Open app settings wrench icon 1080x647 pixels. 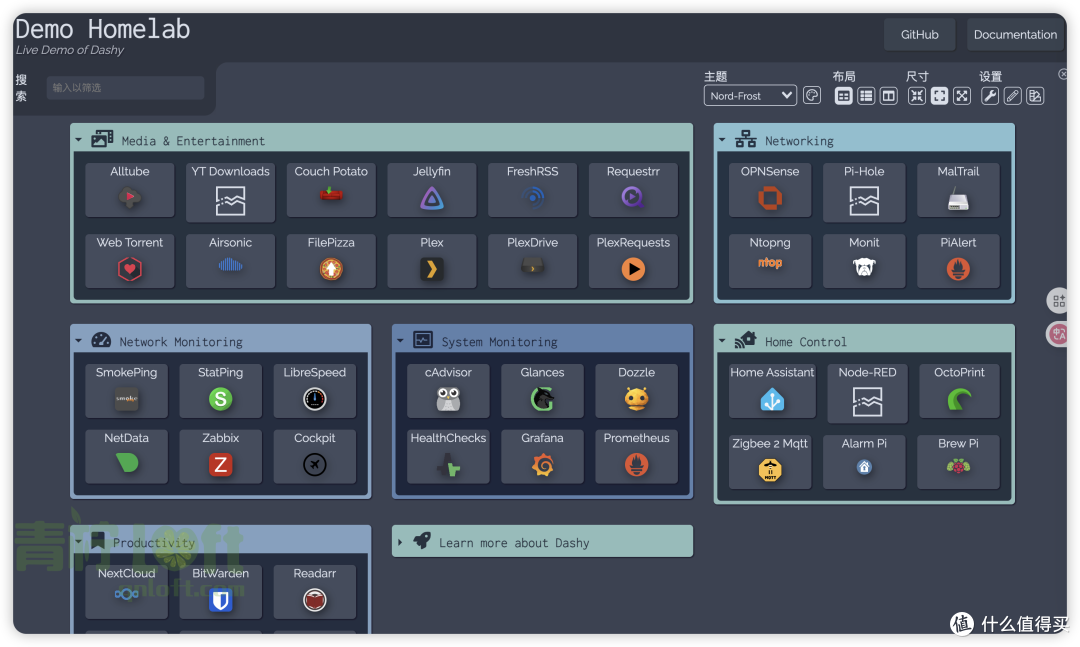coord(990,96)
